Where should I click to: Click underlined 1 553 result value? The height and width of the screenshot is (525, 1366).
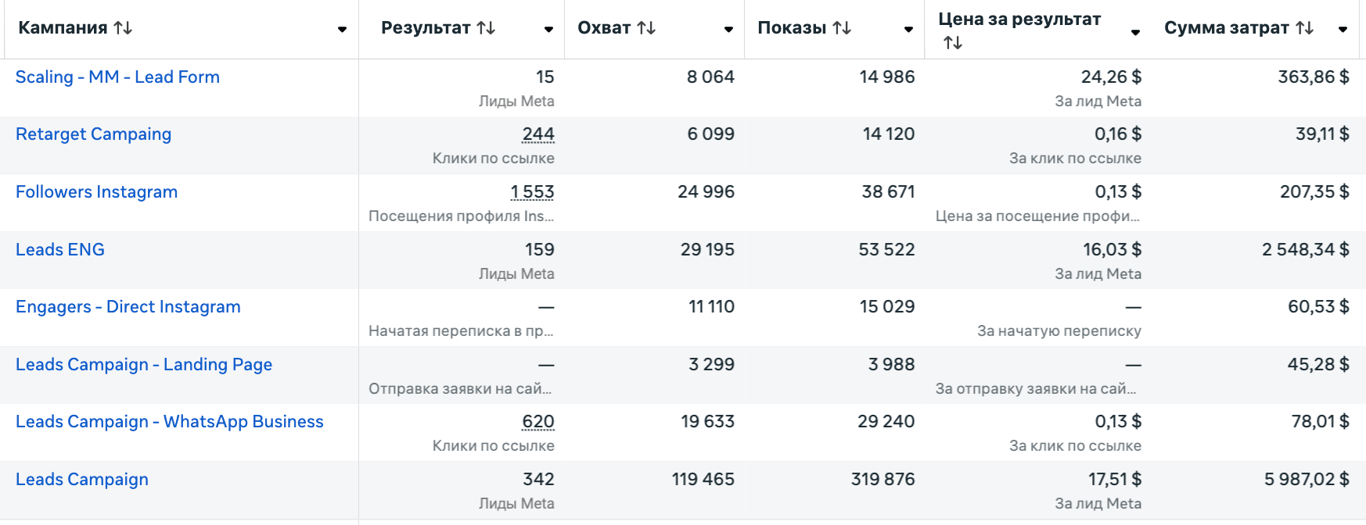pyautogui.click(x=532, y=192)
